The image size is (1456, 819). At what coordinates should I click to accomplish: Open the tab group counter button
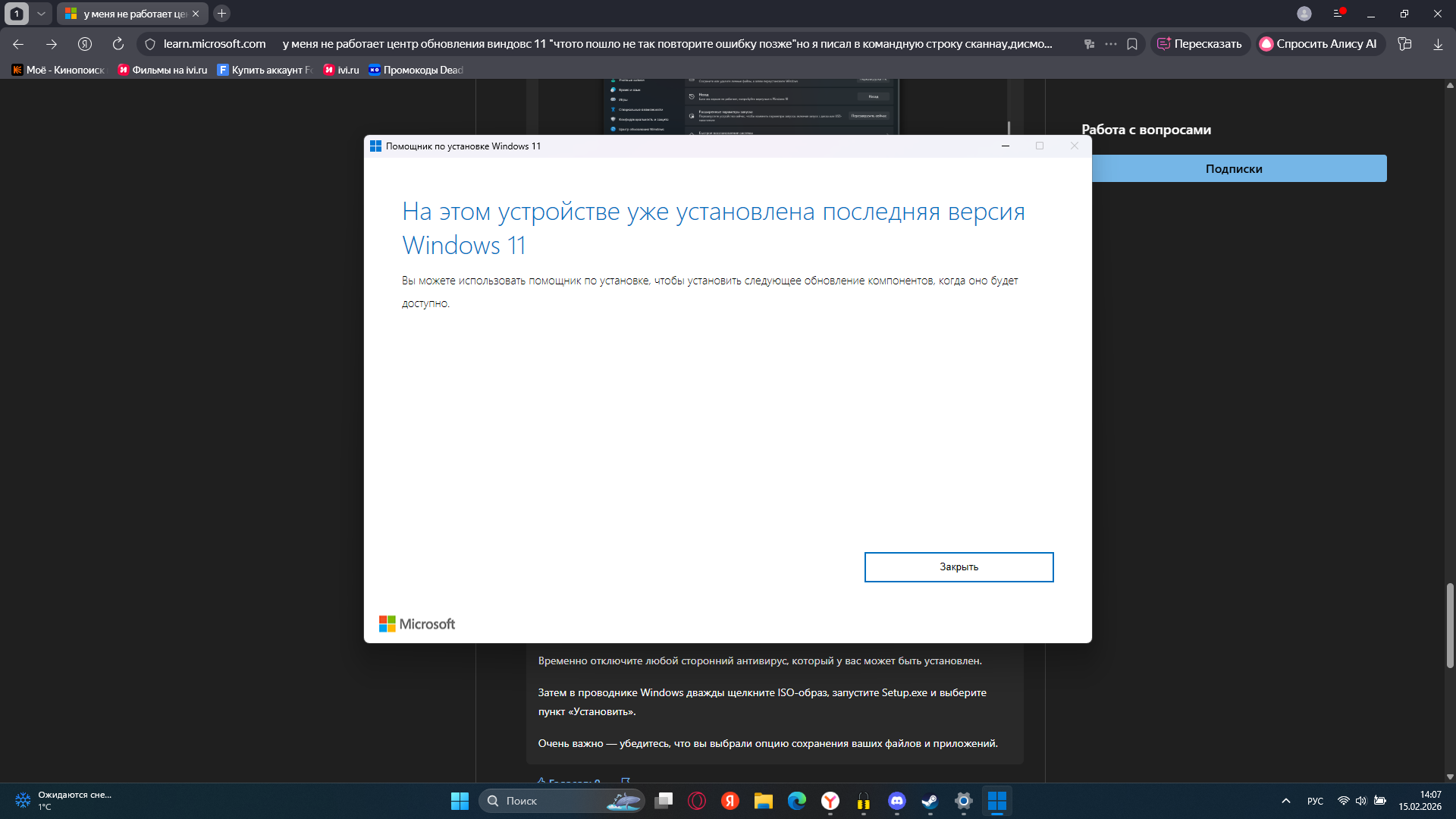coord(17,14)
